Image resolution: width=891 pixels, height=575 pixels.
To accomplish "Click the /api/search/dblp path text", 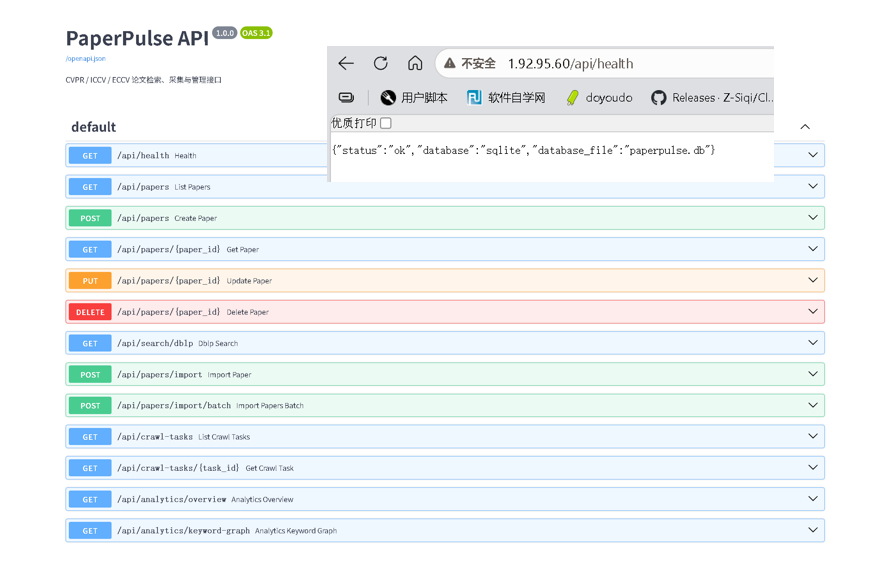I will pyautogui.click(x=155, y=343).
